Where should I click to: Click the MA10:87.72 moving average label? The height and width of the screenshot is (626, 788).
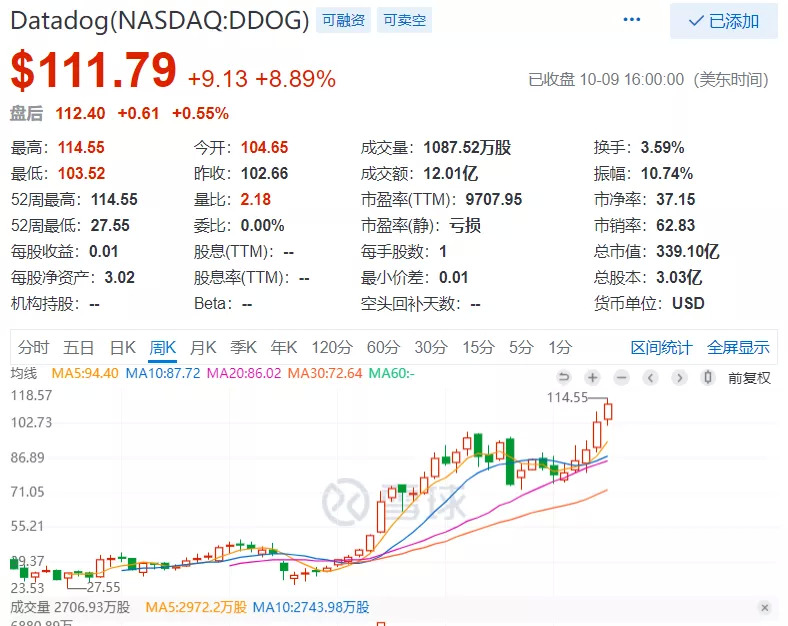point(163,373)
